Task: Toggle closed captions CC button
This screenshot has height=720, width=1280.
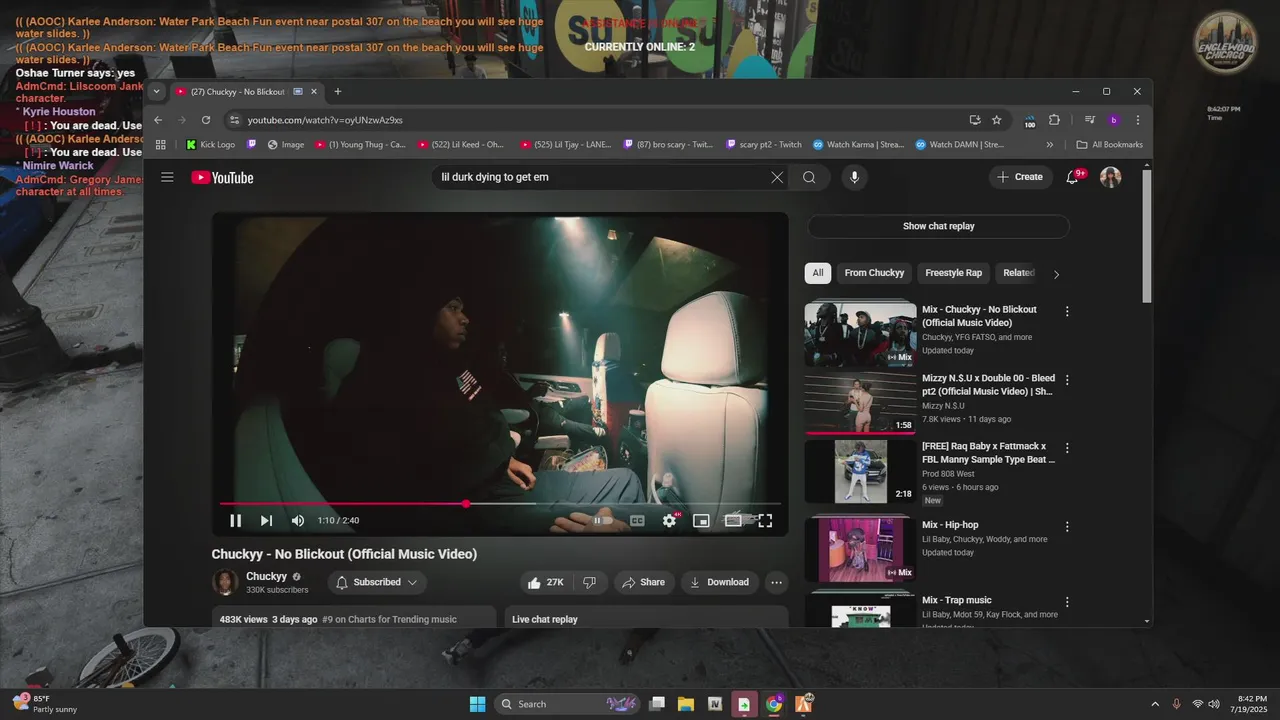Action: (x=637, y=520)
